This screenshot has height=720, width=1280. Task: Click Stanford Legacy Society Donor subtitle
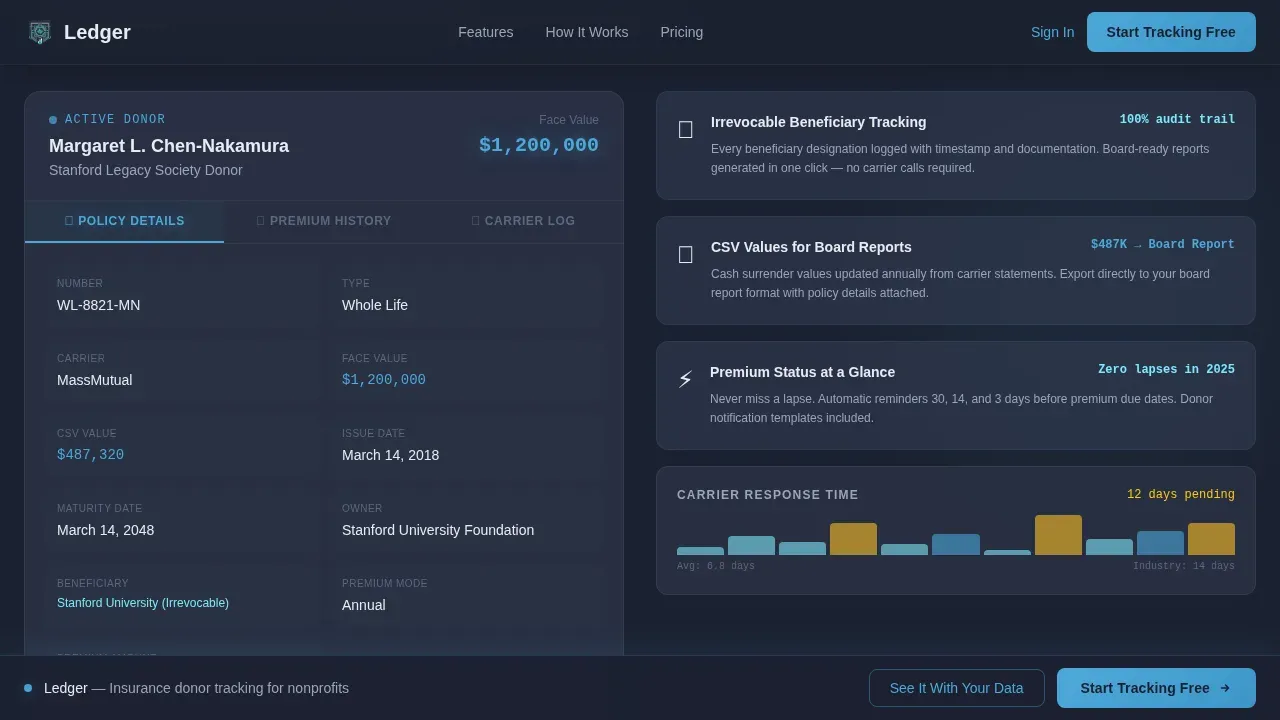(146, 170)
